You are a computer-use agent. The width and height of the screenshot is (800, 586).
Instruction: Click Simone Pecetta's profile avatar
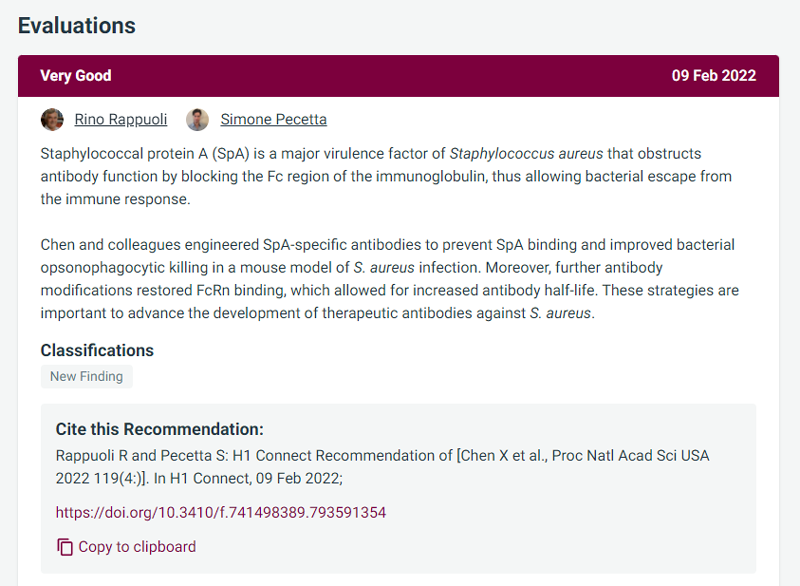point(197,119)
